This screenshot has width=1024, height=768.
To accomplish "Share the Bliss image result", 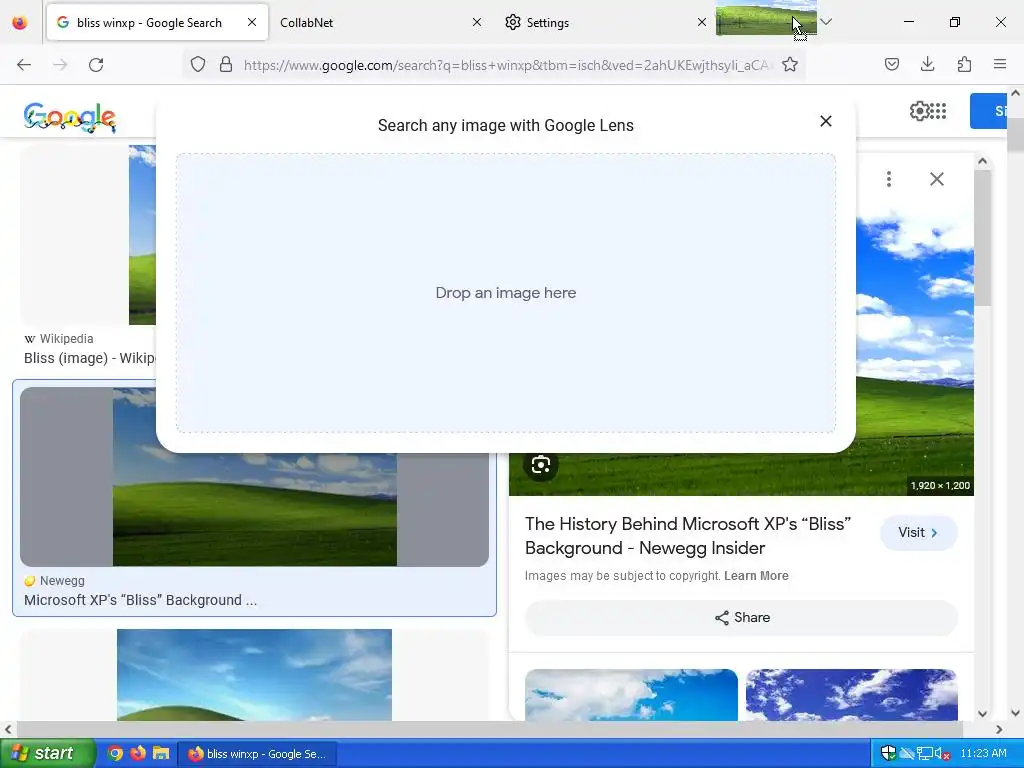I will [x=741, y=618].
